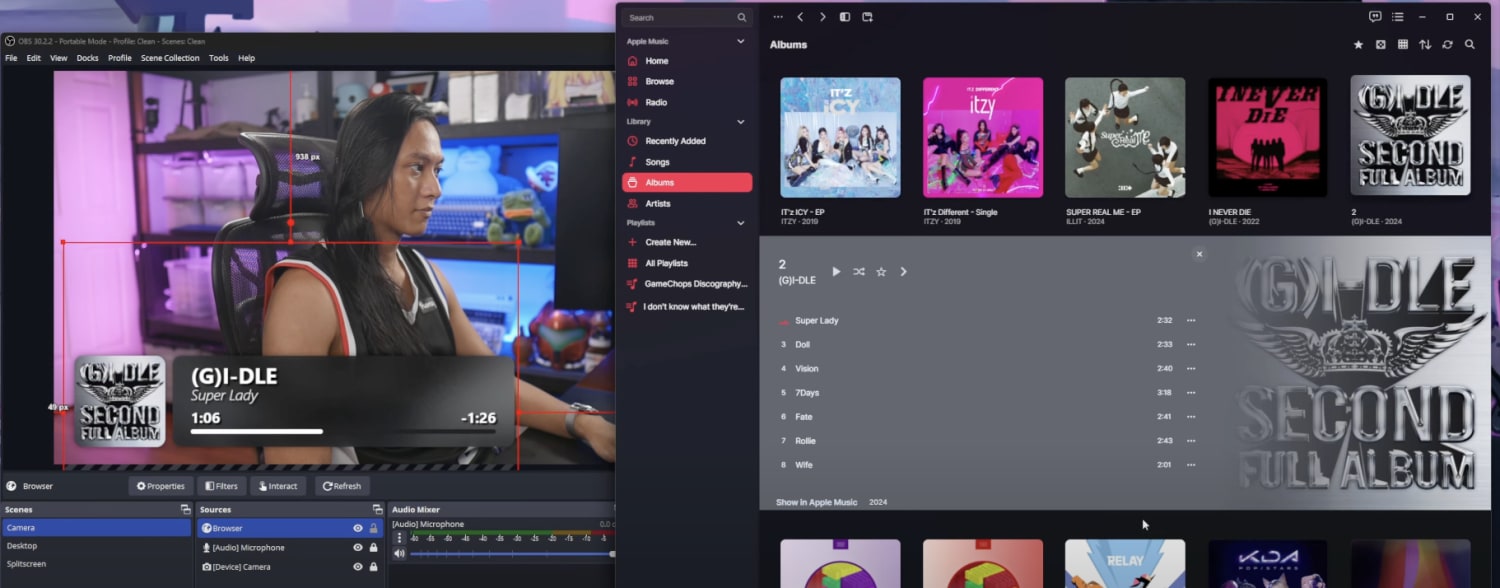Open the lyrics speech-bubble icon
Screen dimensions: 1500x588
1375,17
